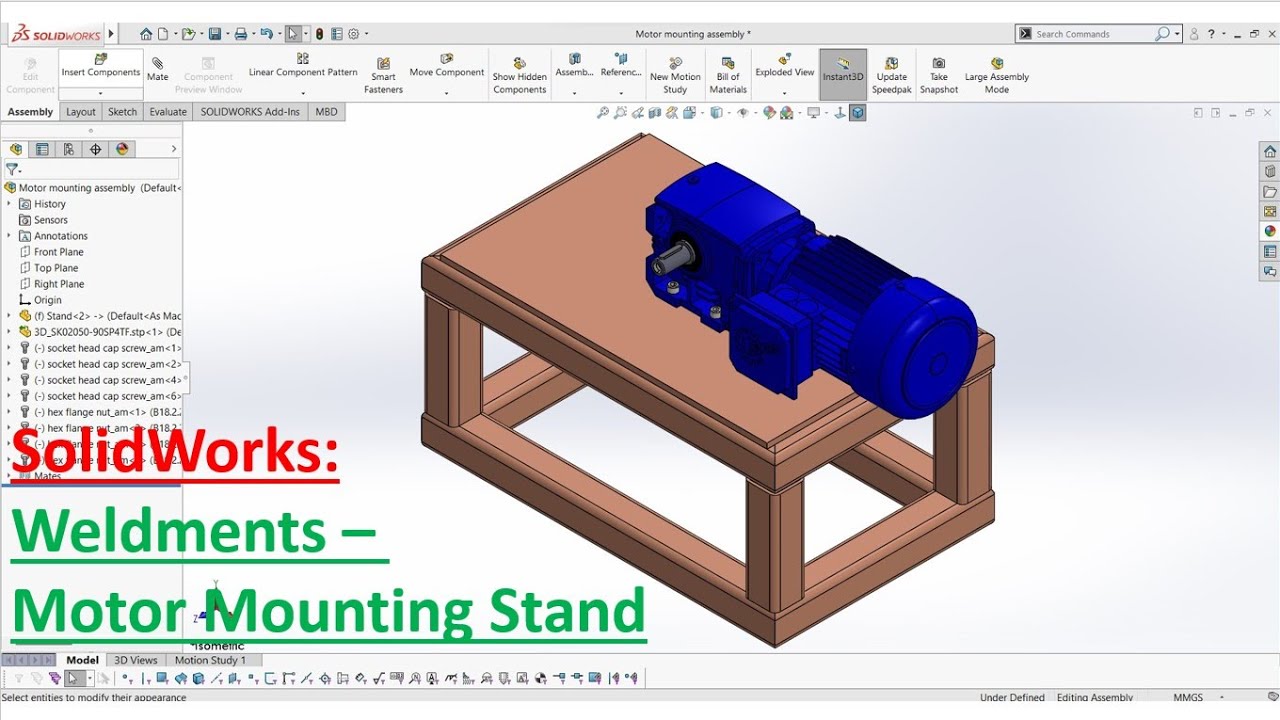Open Custom Properties icon in right task pane
This screenshot has width=1280, height=720.
pos(1270,251)
